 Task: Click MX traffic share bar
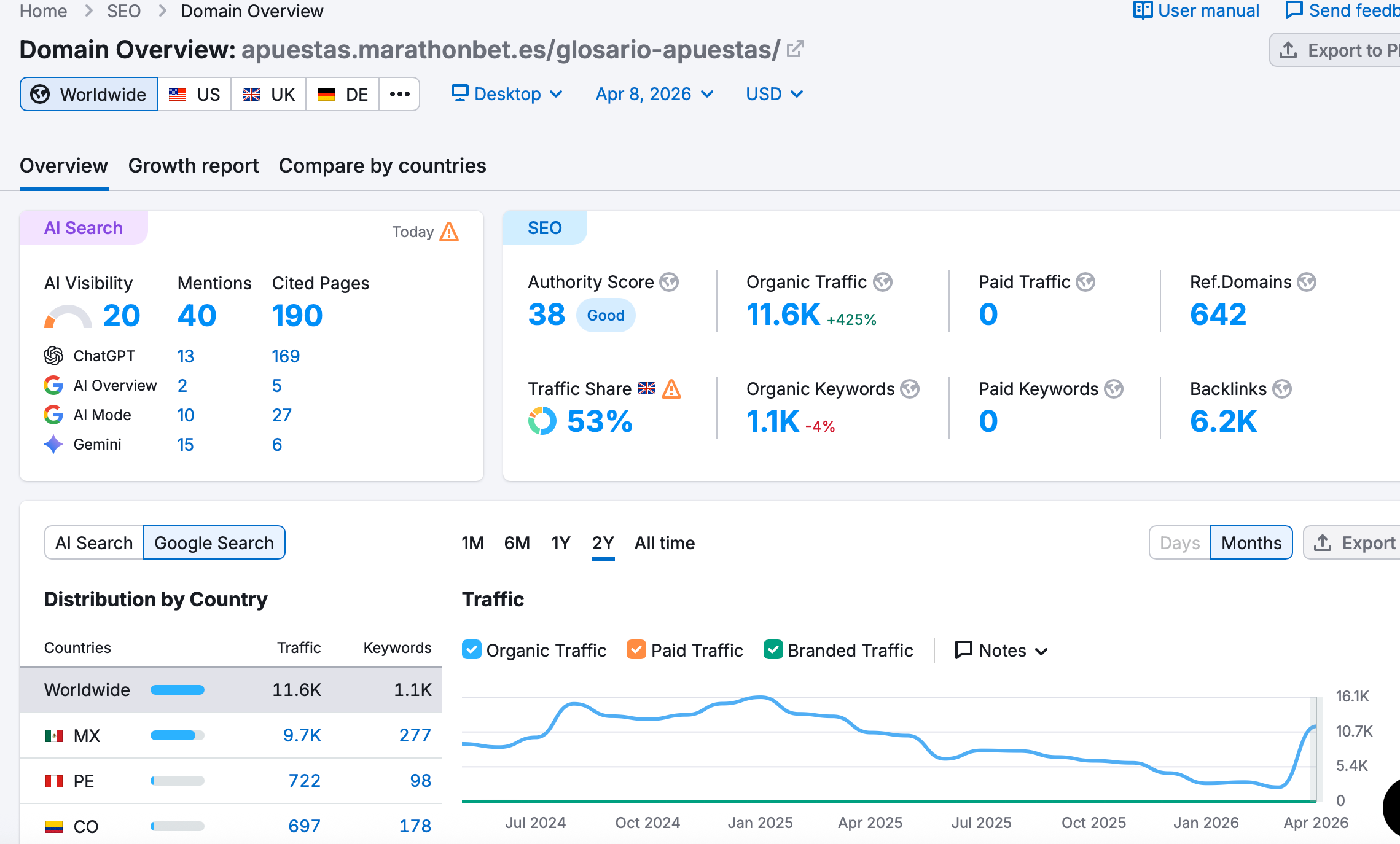177,735
